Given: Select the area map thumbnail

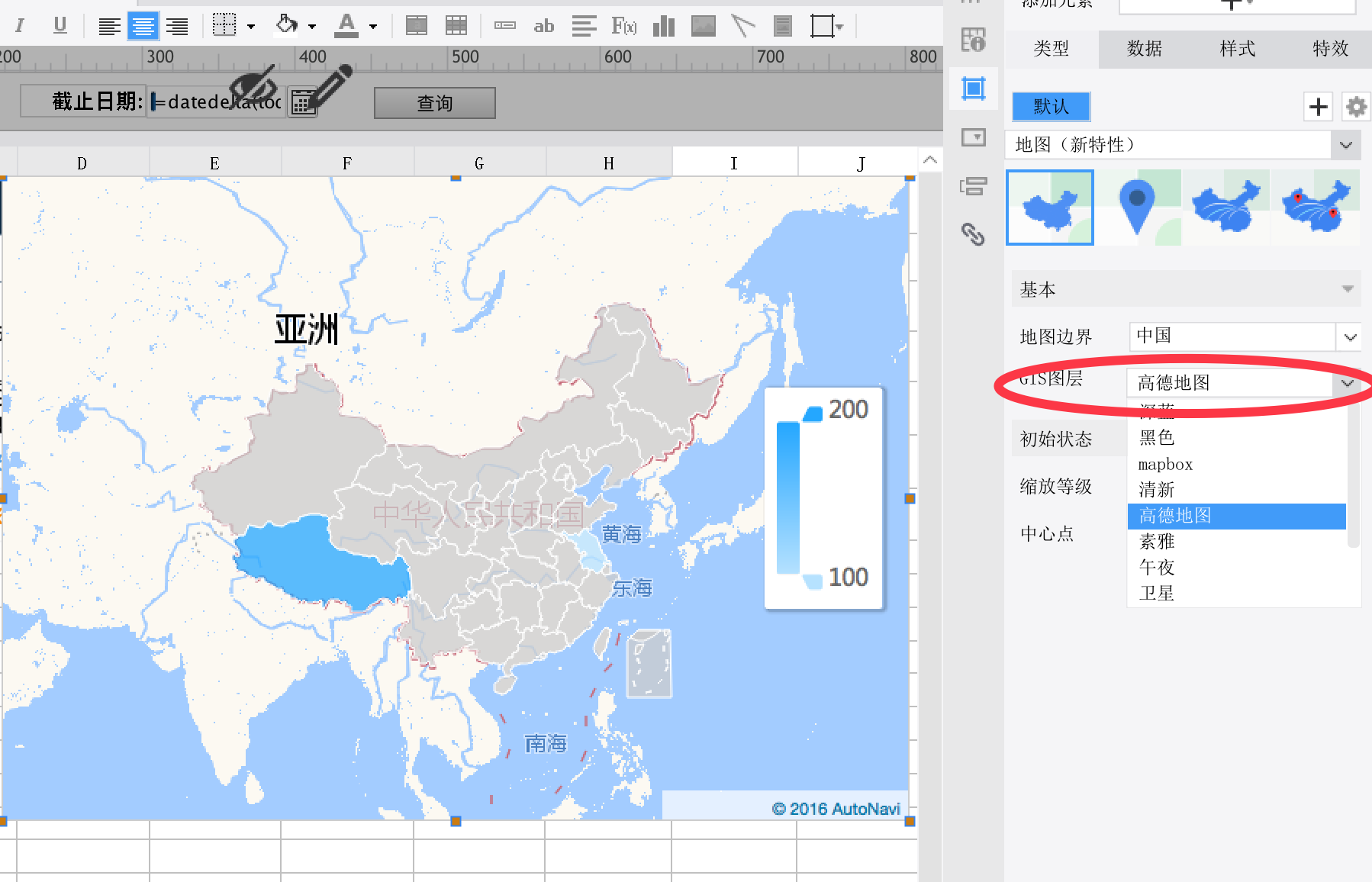Looking at the screenshot, I should [x=1050, y=208].
